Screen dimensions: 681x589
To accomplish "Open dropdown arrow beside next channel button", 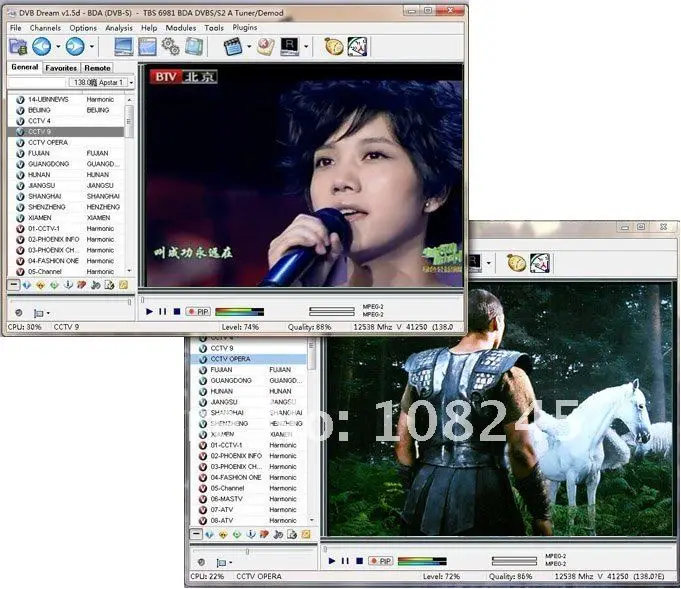I will [x=91, y=46].
